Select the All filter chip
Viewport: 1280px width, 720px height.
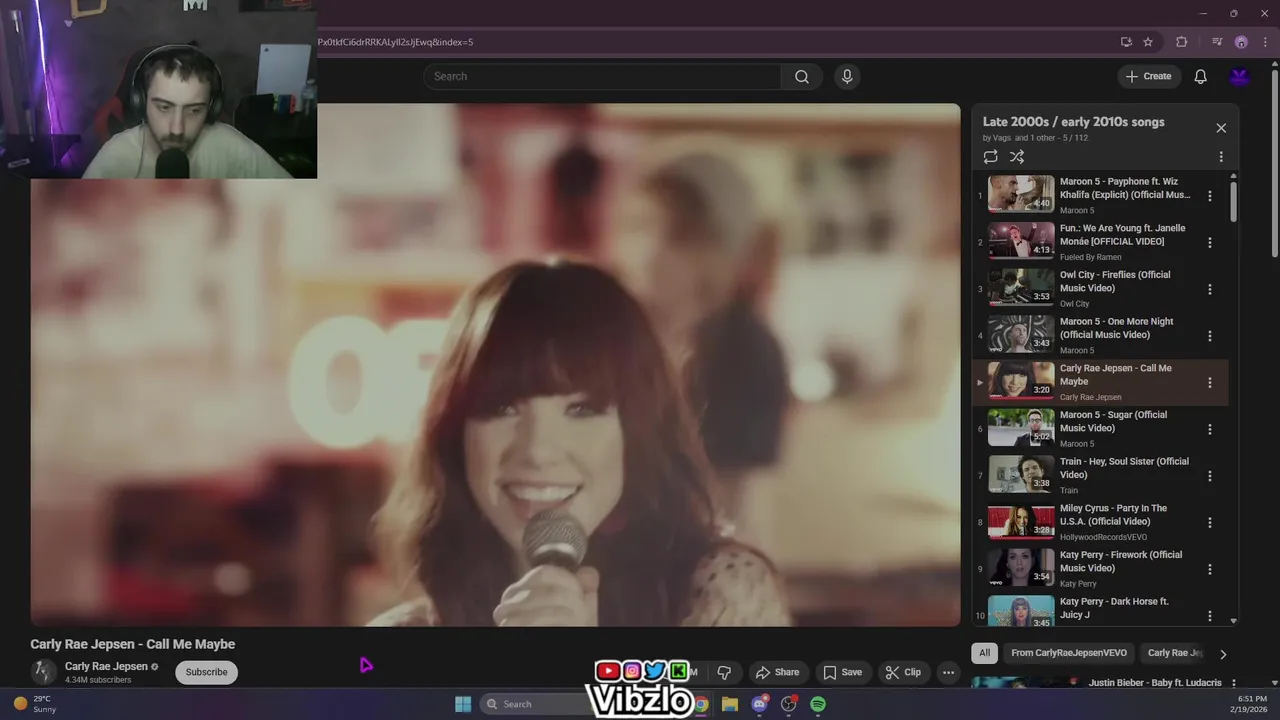point(984,653)
